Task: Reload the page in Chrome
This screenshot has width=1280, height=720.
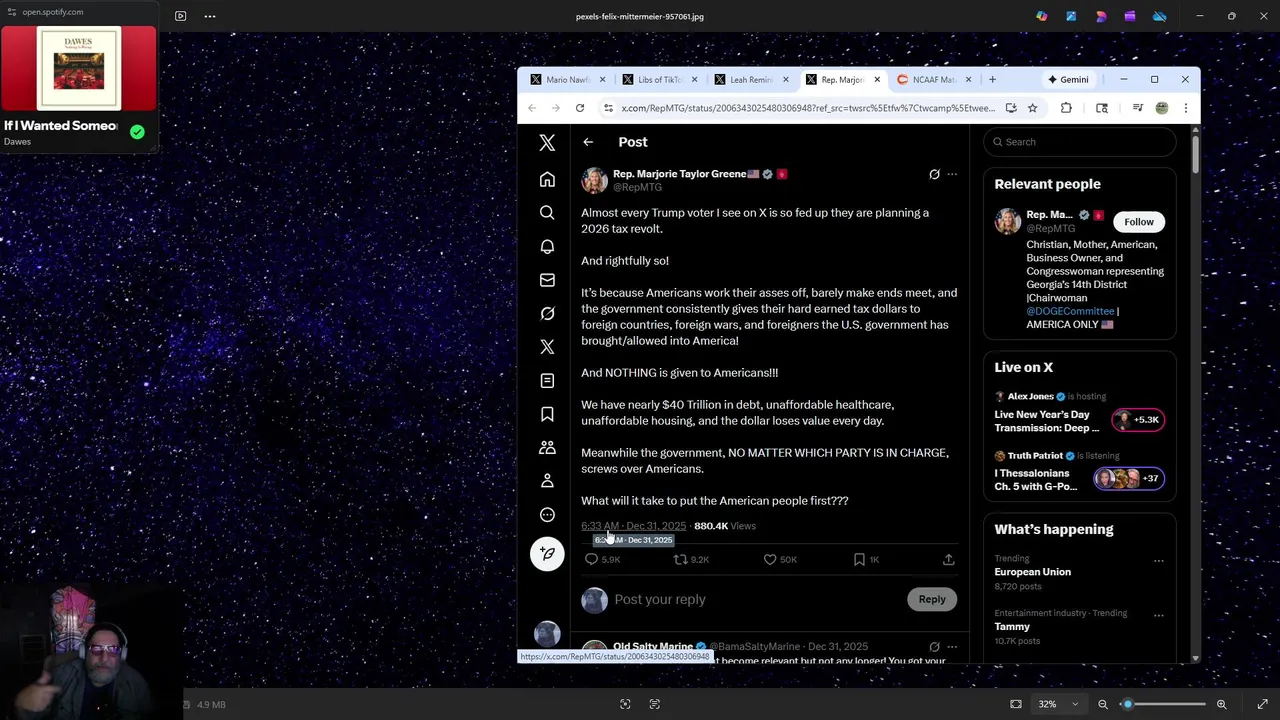Action: point(580,108)
